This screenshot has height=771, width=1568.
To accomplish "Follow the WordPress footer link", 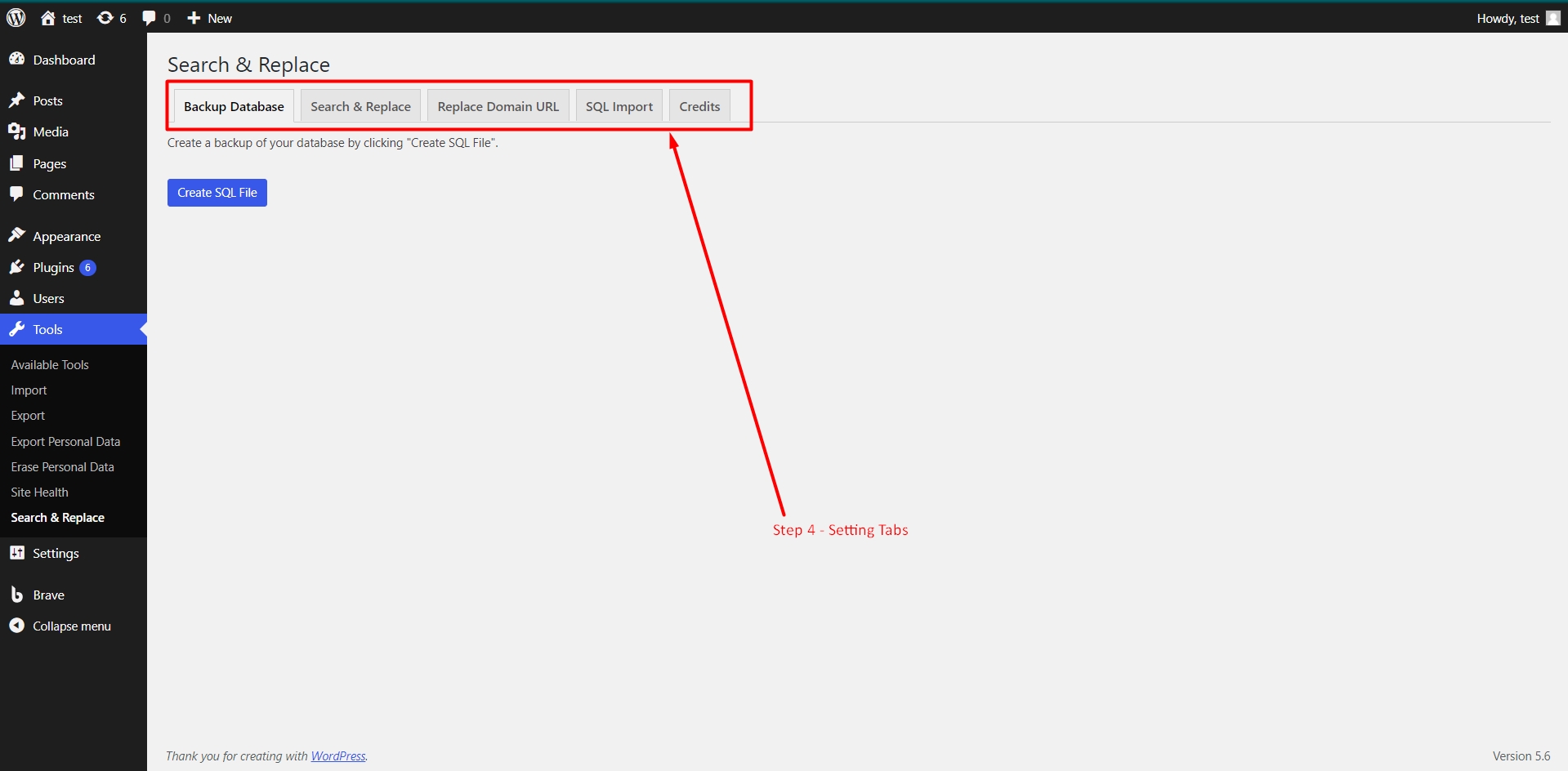I will point(338,756).
